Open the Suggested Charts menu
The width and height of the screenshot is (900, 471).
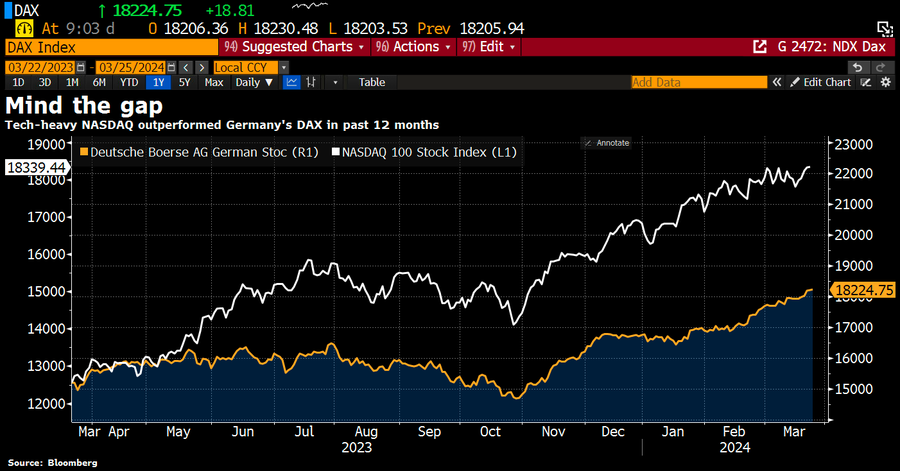(x=294, y=47)
